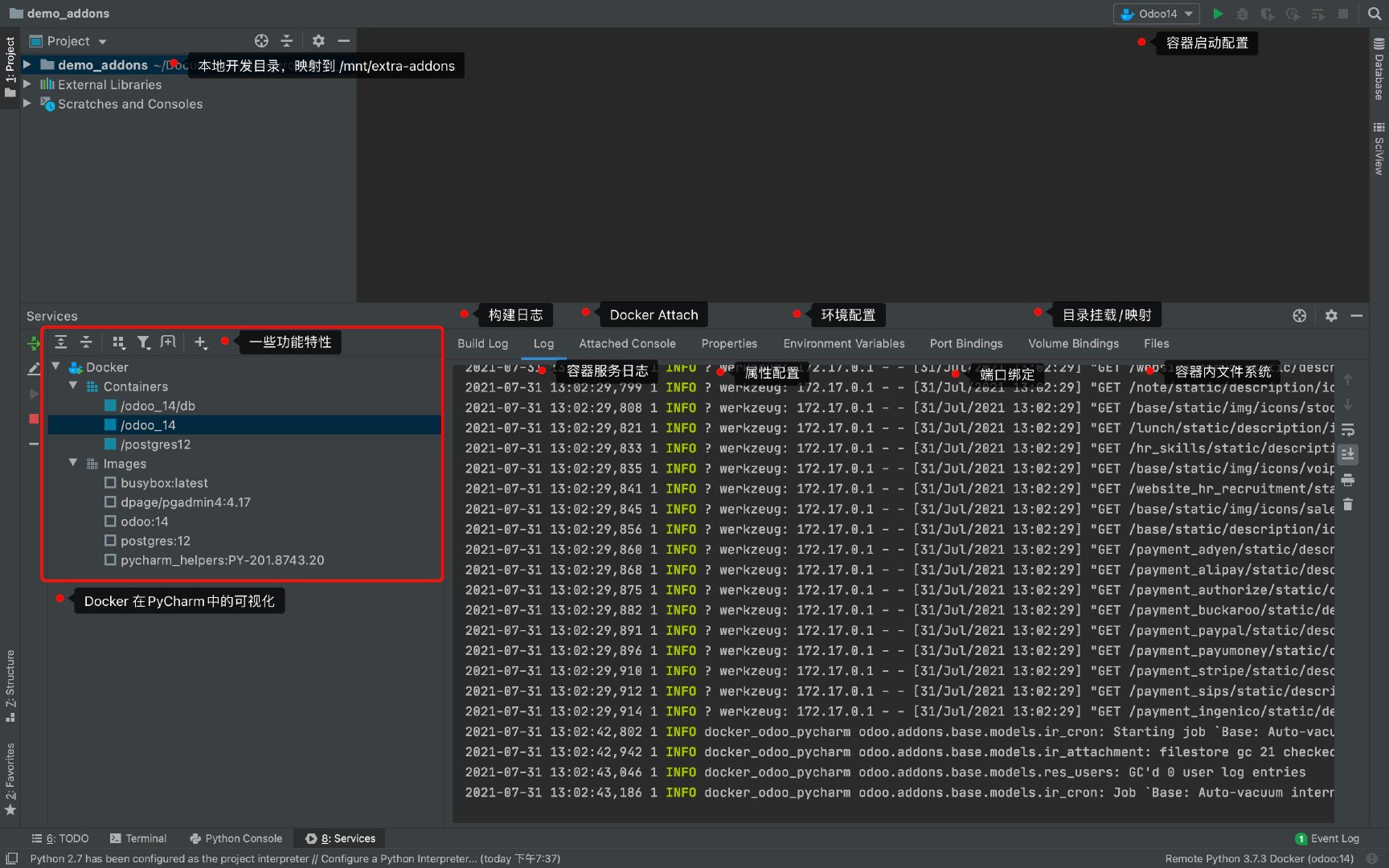Screen dimensions: 1389x868
Task: Switch to the Log tab
Action: click(x=544, y=344)
